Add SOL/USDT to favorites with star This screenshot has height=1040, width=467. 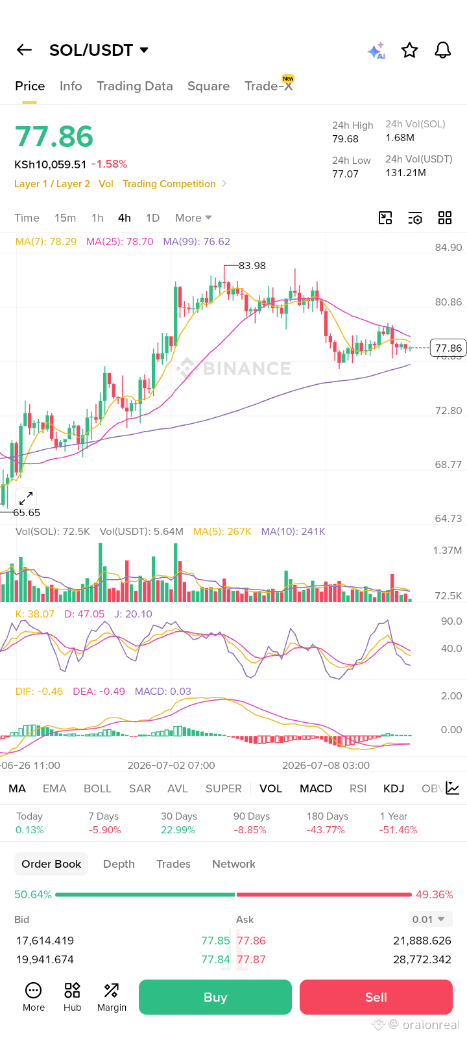coord(410,50)
